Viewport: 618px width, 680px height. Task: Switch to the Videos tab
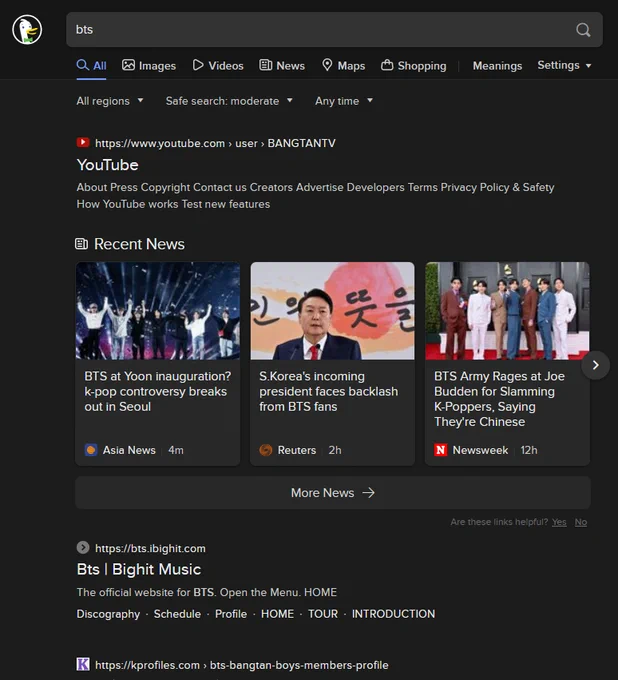(218, 65)
